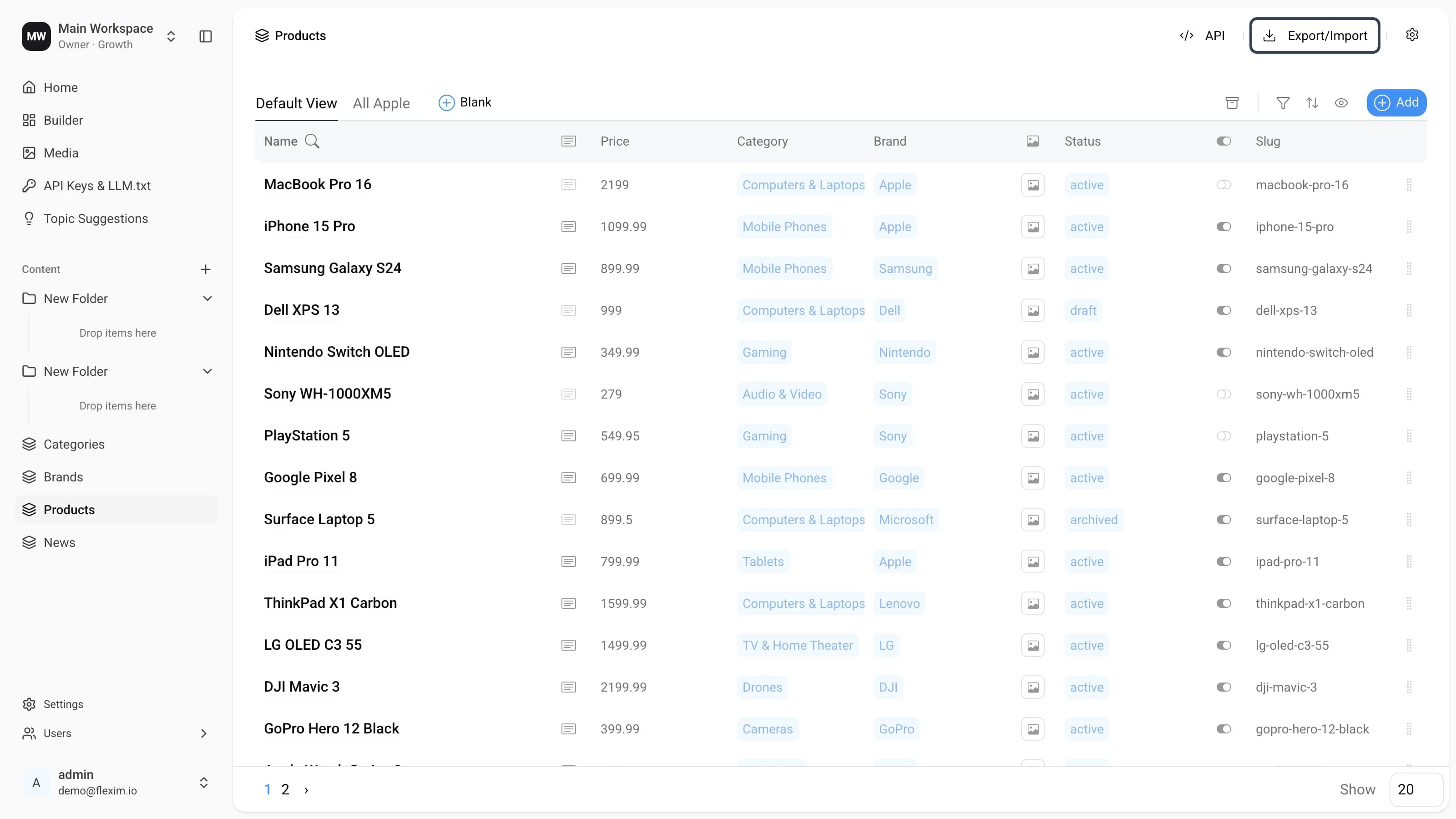Click the blue Add button
Image resolution: width=1456 pixels, height=819 pixels.
1397,102
